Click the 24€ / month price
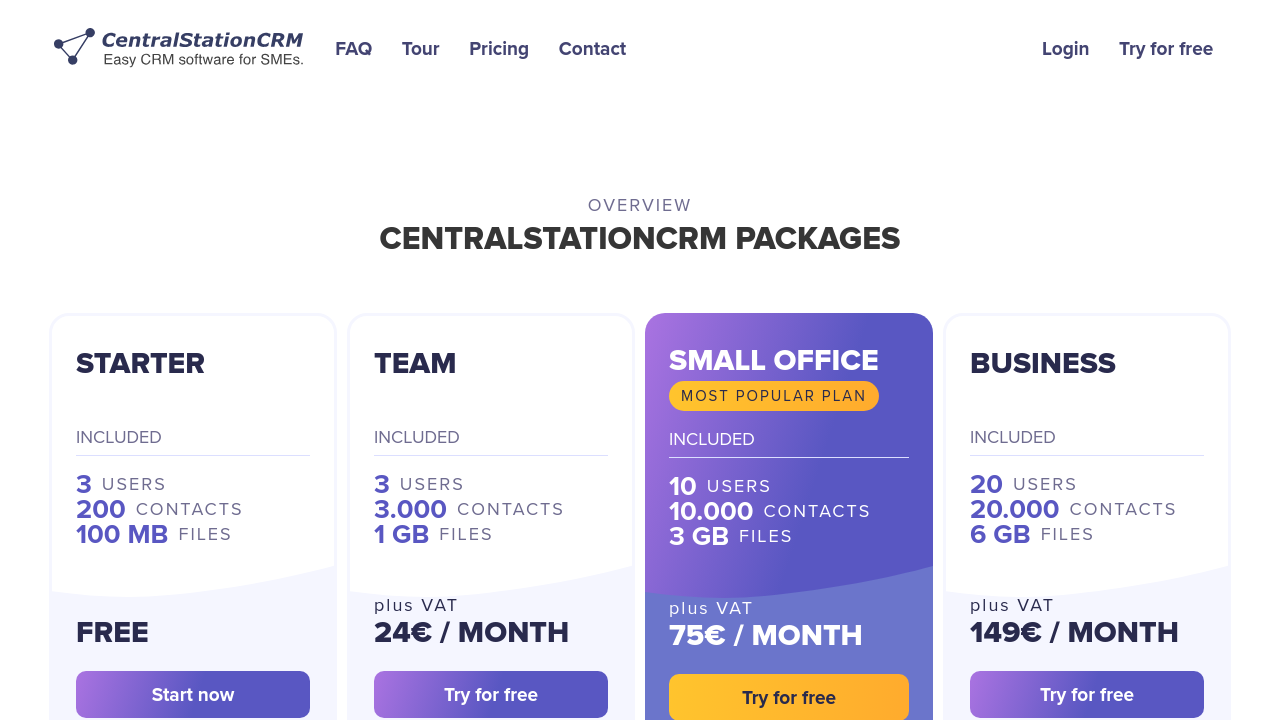1280x720 pixels. 471,632
